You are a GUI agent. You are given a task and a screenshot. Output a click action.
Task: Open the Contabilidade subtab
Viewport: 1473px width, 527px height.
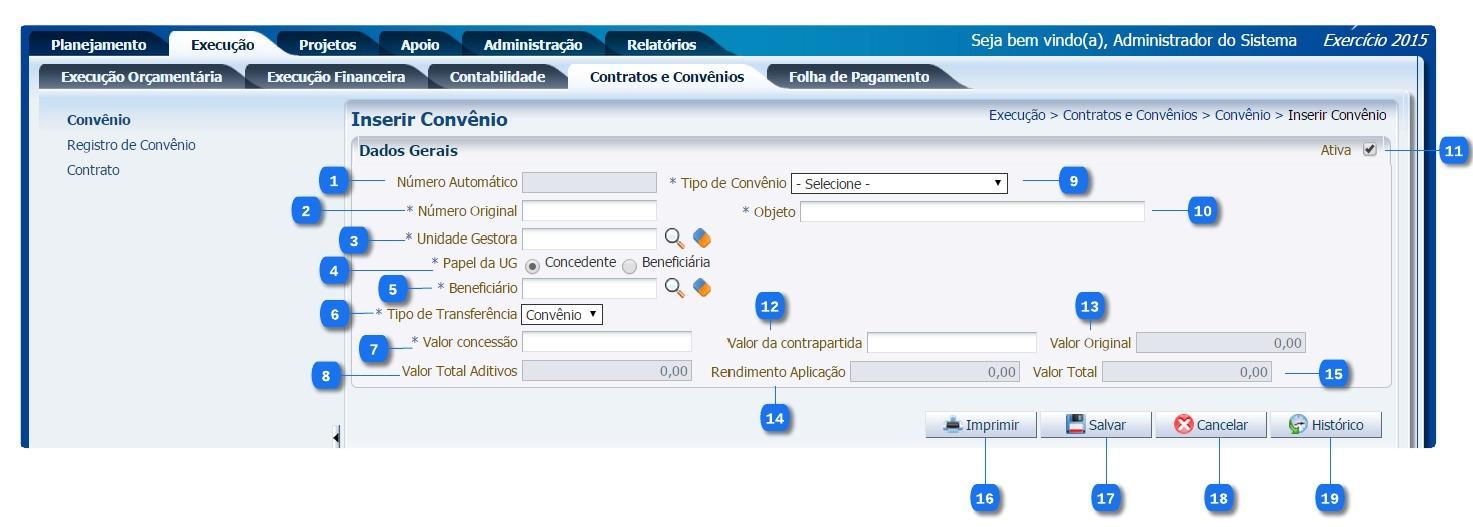click(x=497, y=77)
